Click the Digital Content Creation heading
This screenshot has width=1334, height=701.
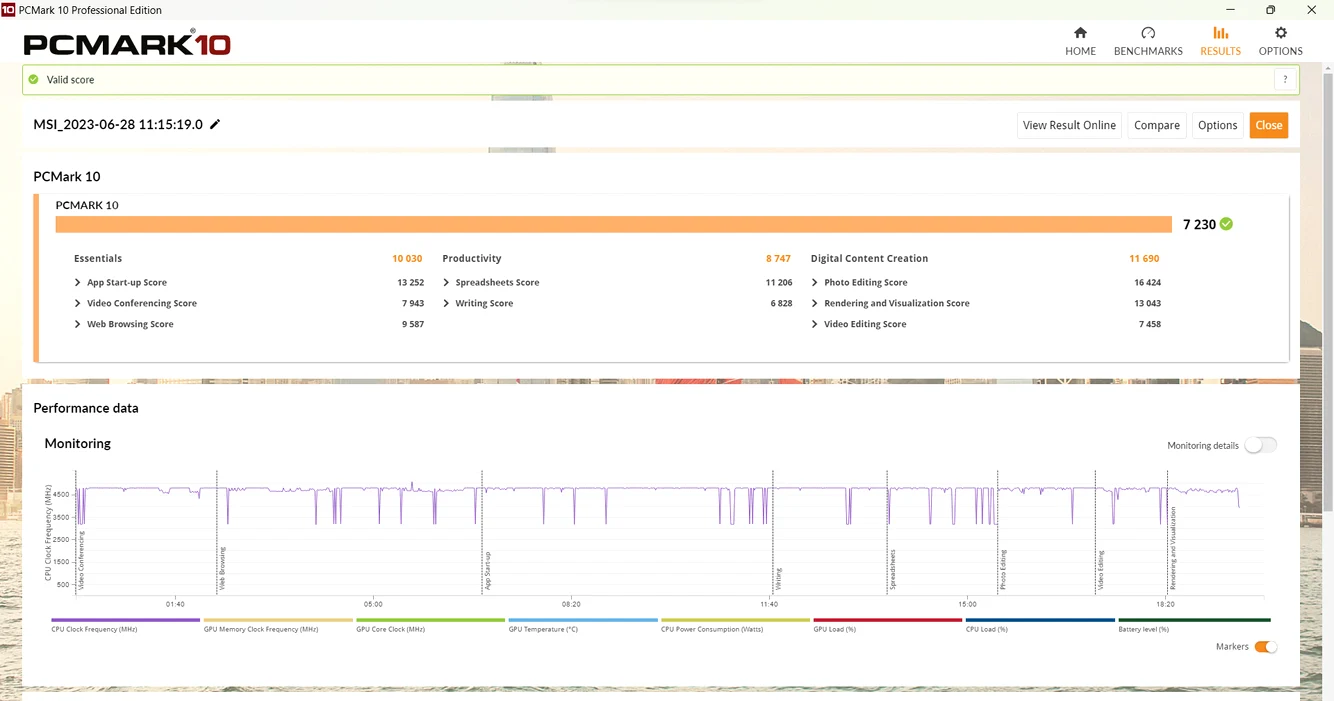tap(869, 258)
